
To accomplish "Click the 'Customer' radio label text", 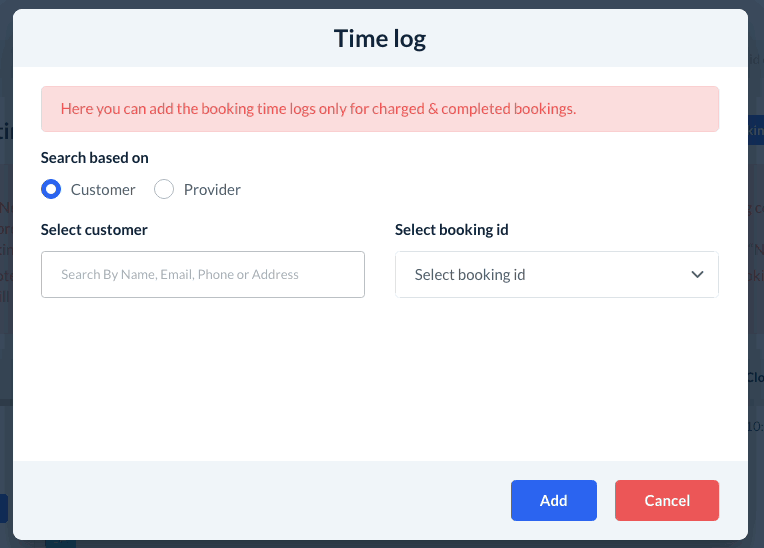I will tap(103, 190).
